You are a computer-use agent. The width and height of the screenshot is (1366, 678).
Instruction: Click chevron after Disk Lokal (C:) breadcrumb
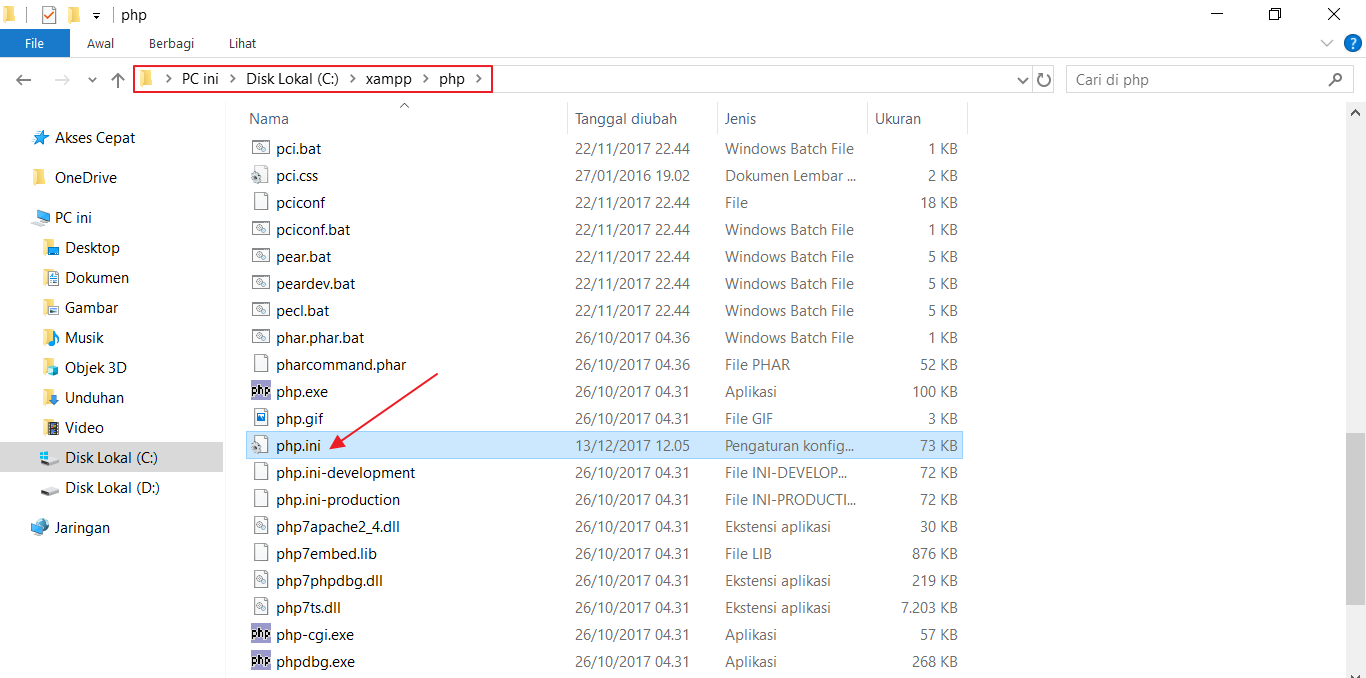click(351, 79)
